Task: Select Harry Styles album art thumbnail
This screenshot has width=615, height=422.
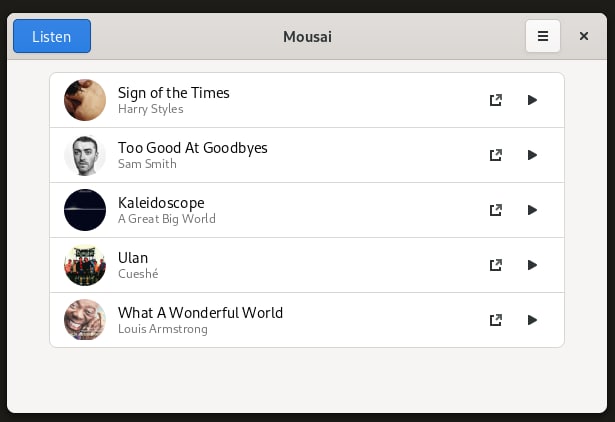Action: pyautogui.click(x=85, y=100)
